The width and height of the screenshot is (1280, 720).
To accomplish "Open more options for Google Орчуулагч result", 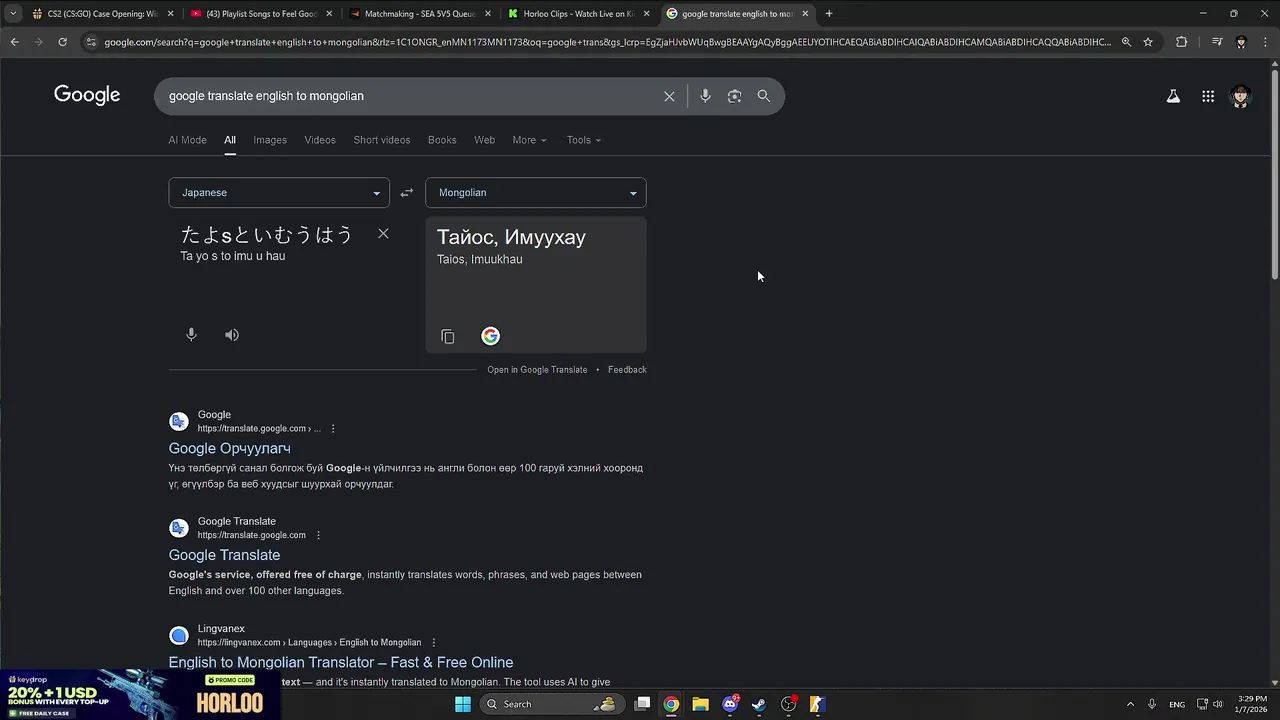I will tap(333, 429).
